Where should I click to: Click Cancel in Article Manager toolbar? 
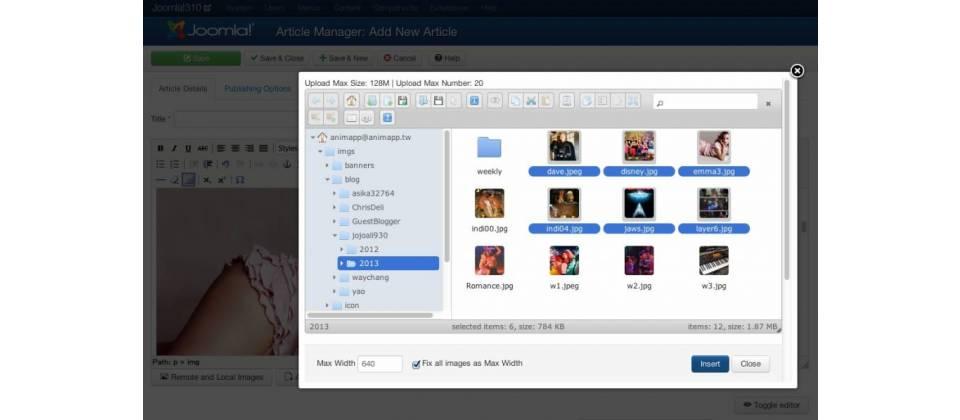tap(400, 58)
